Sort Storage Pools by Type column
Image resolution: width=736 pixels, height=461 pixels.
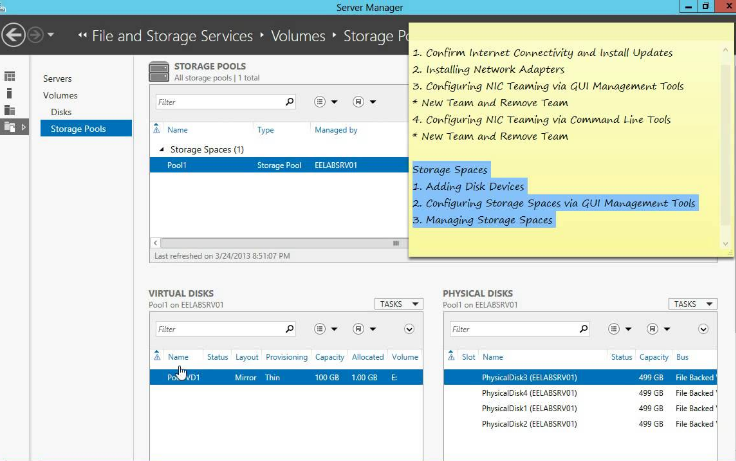(x=266, y=130)
